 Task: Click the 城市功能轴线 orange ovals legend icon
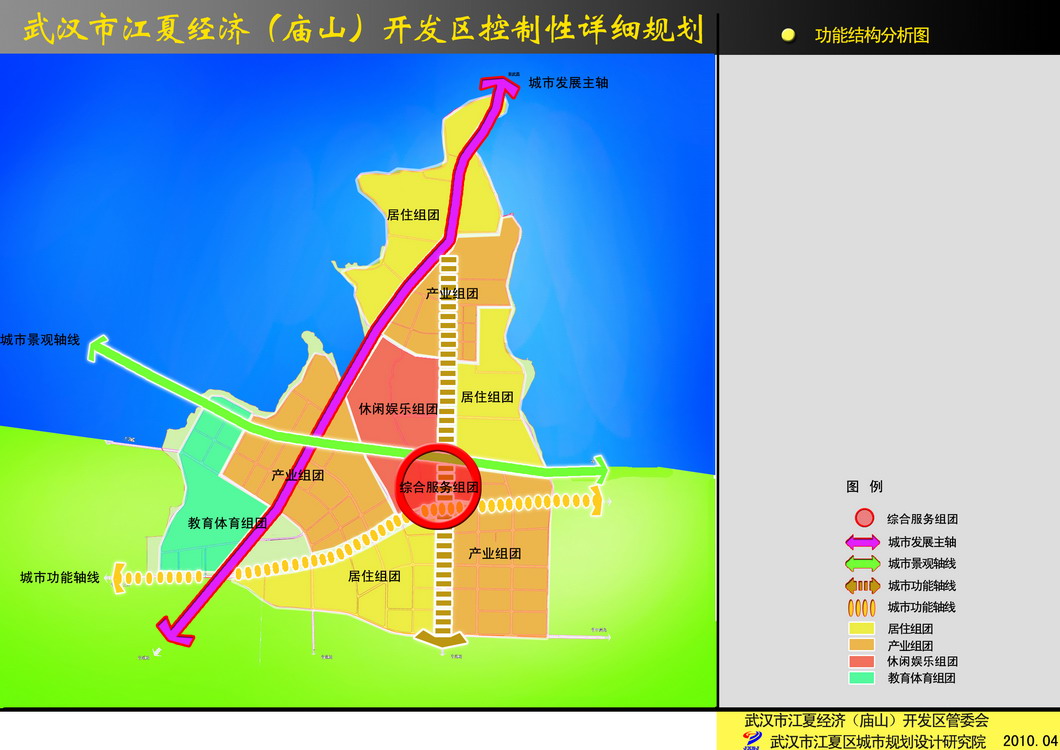861,608
